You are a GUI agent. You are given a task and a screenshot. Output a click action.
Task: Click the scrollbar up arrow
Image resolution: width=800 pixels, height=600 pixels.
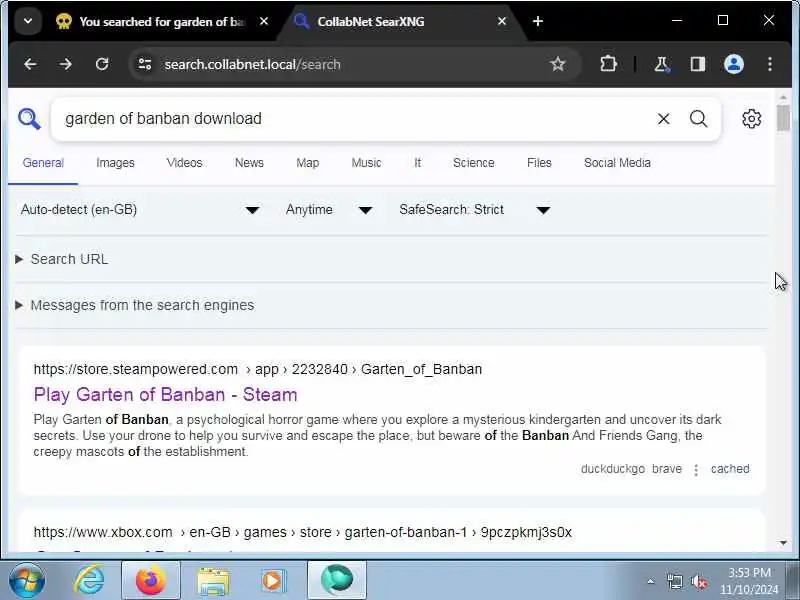[783, 96]
